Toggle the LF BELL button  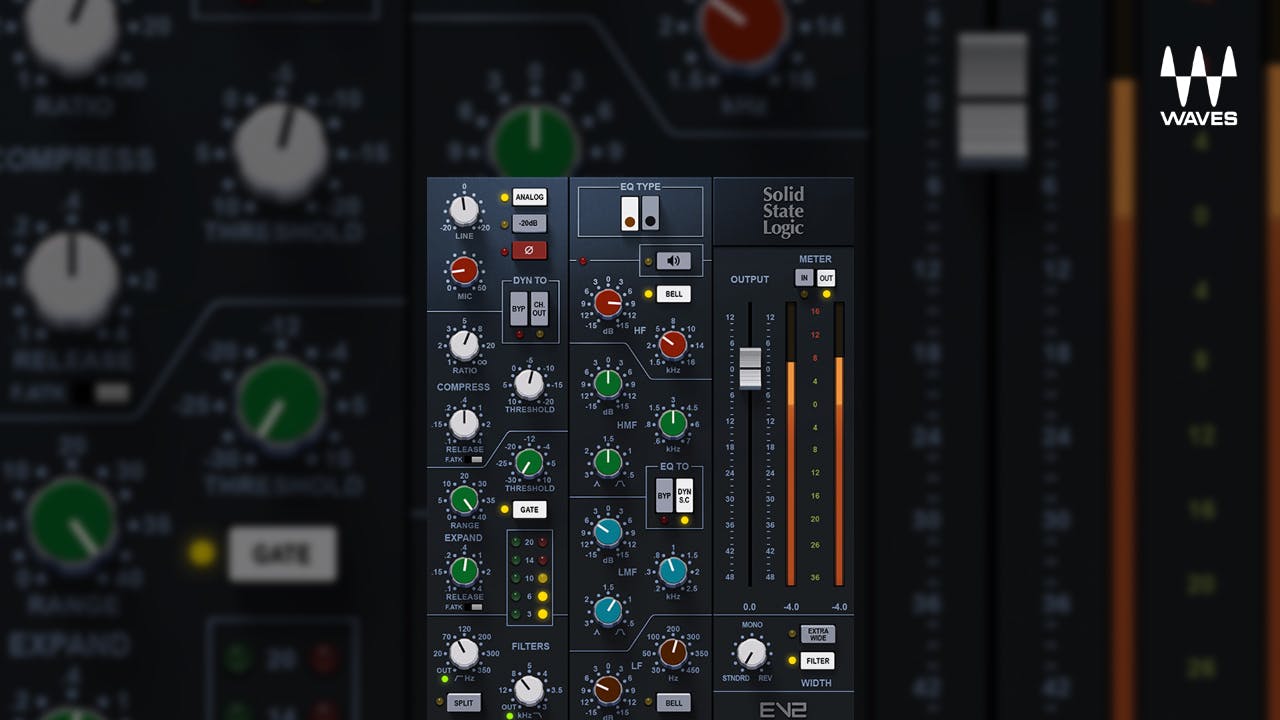(674, 702)
